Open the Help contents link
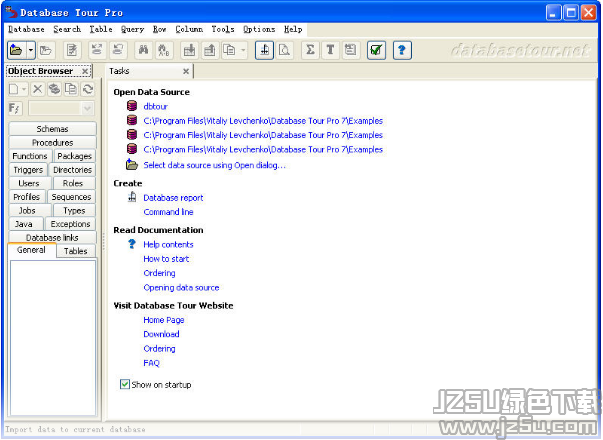Viewport: 603px width, 440px height. point(168,245)
